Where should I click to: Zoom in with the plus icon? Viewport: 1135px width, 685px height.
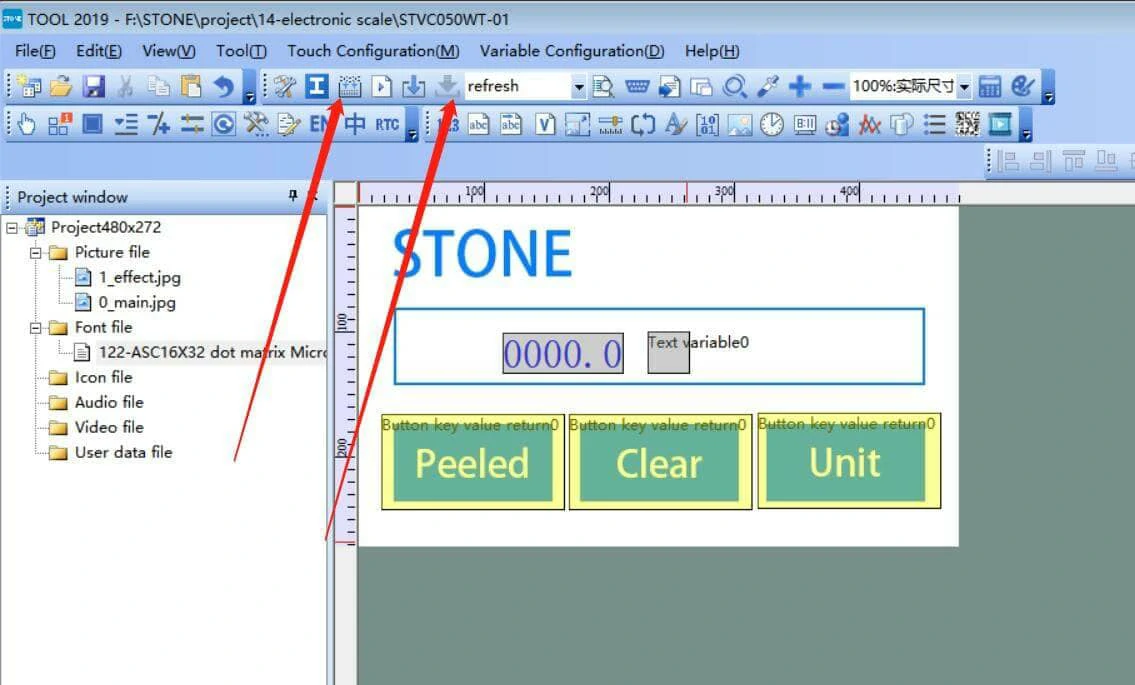point(800,86)
